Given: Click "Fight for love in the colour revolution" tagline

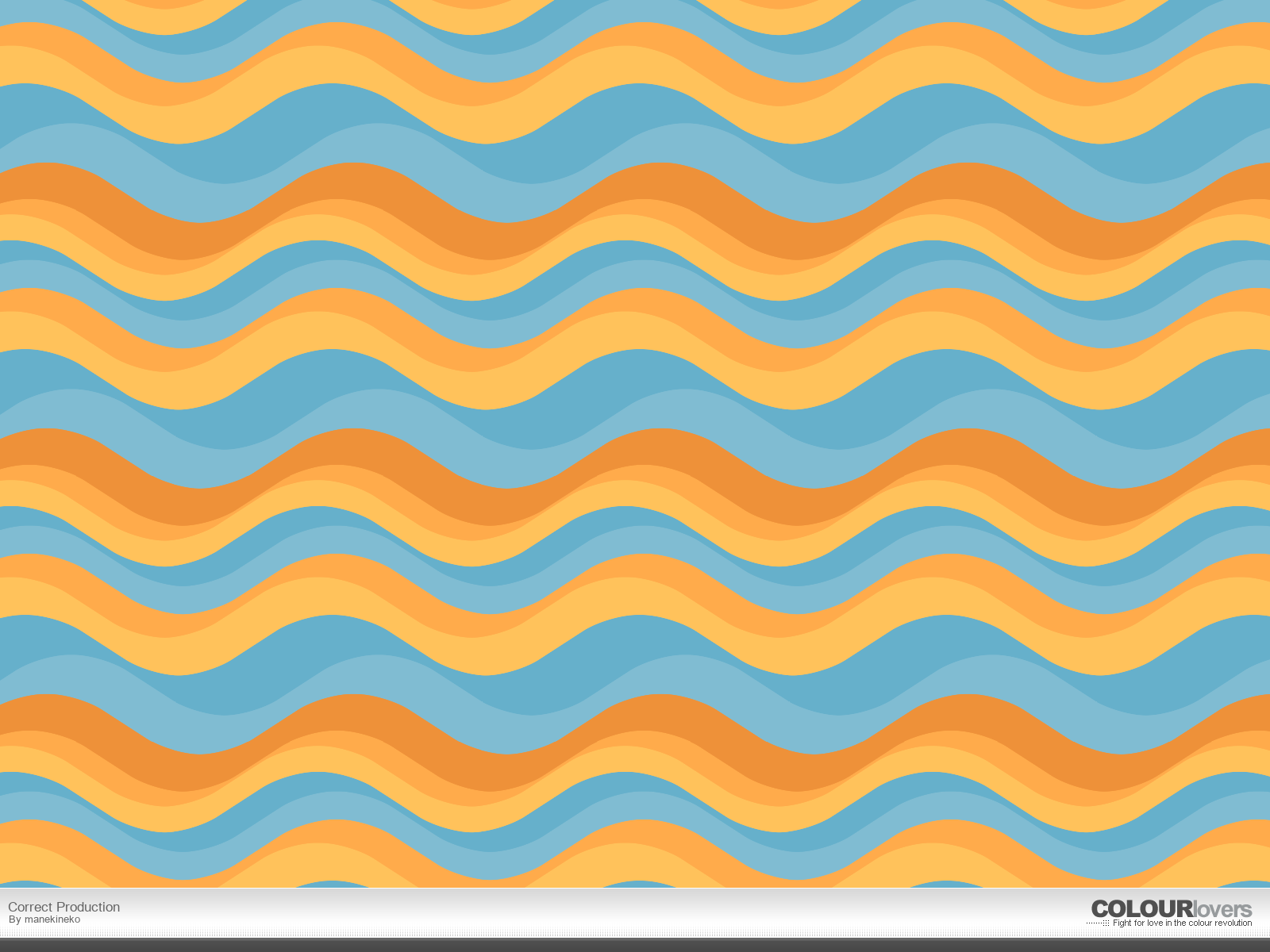Looking at the screenshot, I should tap(1182, 923).
